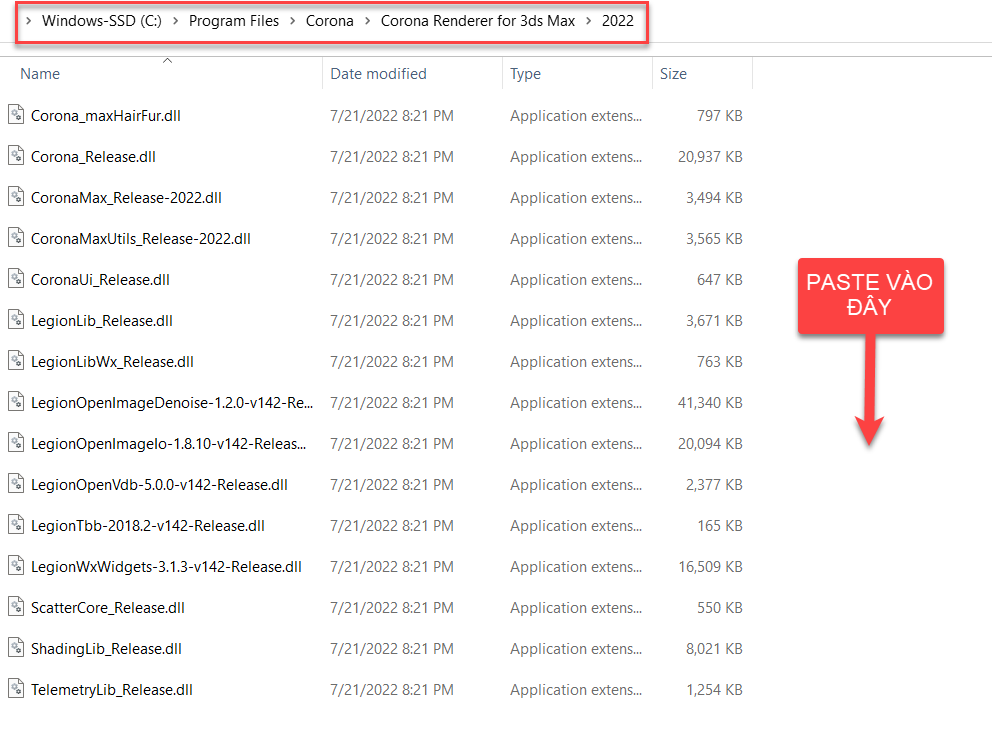
Task: Go to Corona folder in address path
Action: (x=329, y=21)
